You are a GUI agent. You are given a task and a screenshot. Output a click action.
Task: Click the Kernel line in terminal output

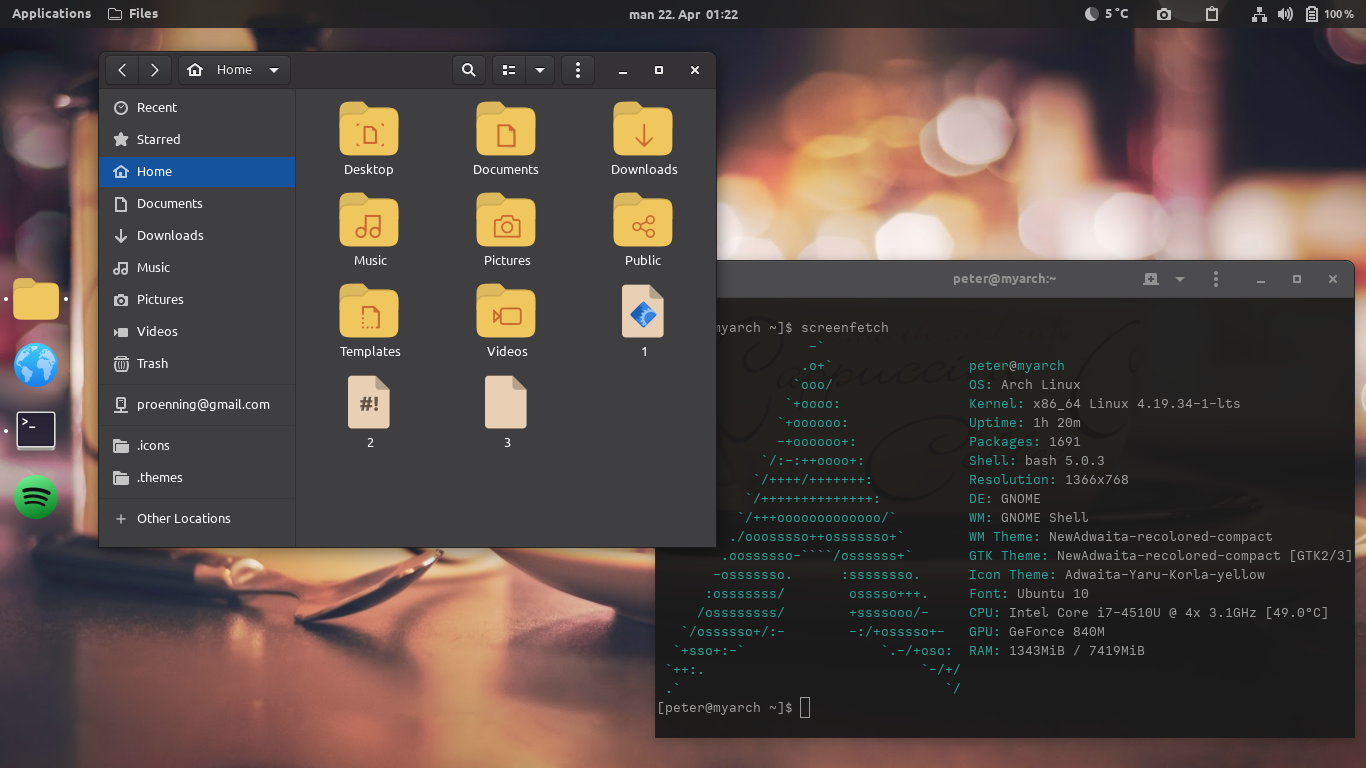coord(1104,404)
